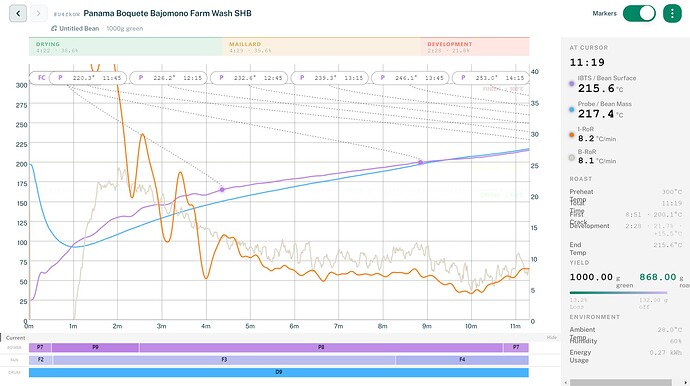Viewport: 690px width, 386px height.
Task: Click the FC marker pill
Action: pyautogui.click(x=40, y=78)
